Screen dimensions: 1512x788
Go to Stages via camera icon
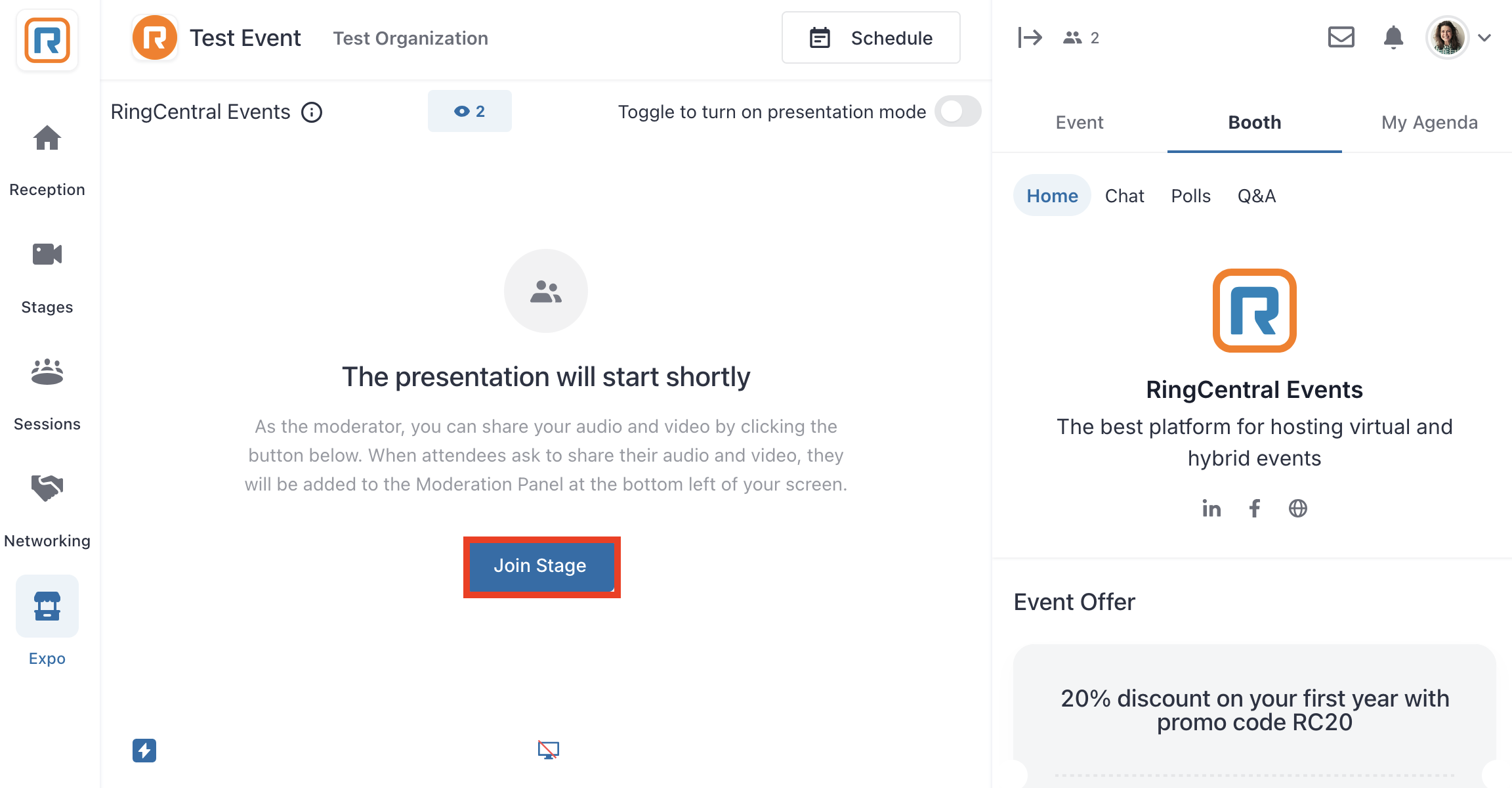[47, 254]
